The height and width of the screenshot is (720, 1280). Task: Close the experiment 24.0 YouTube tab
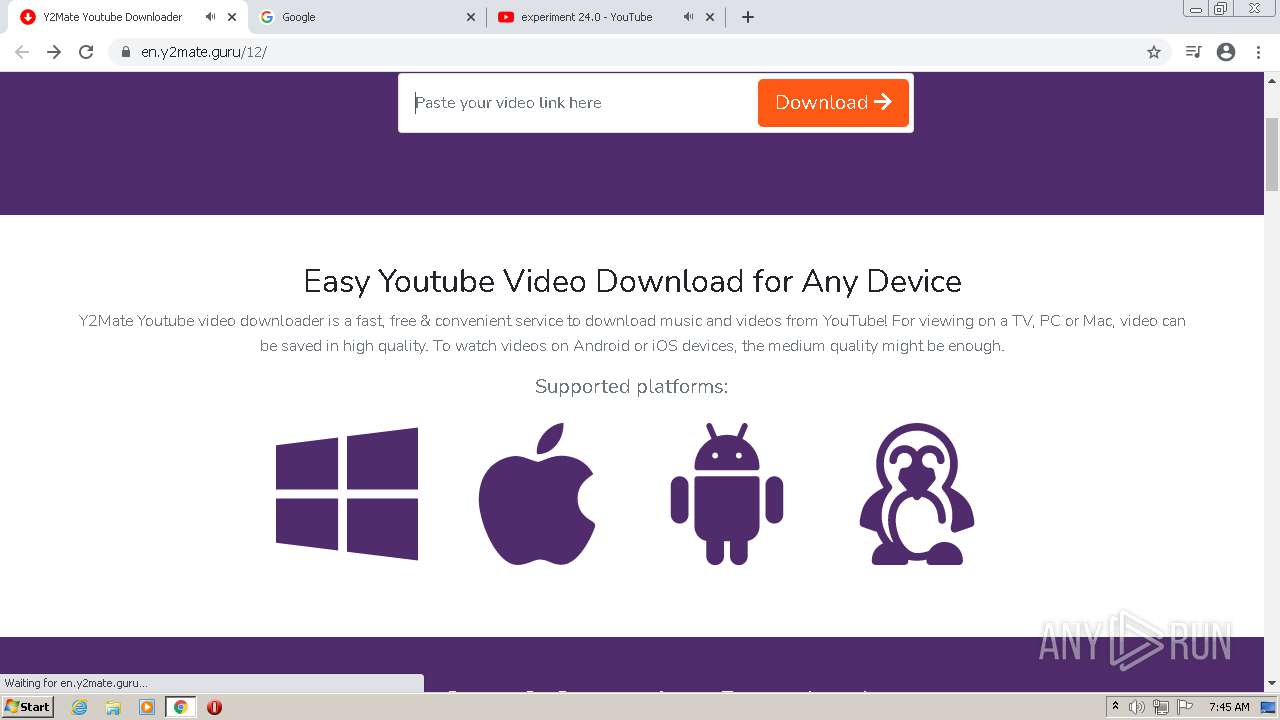pyautogui.click(x=710, y=17)
